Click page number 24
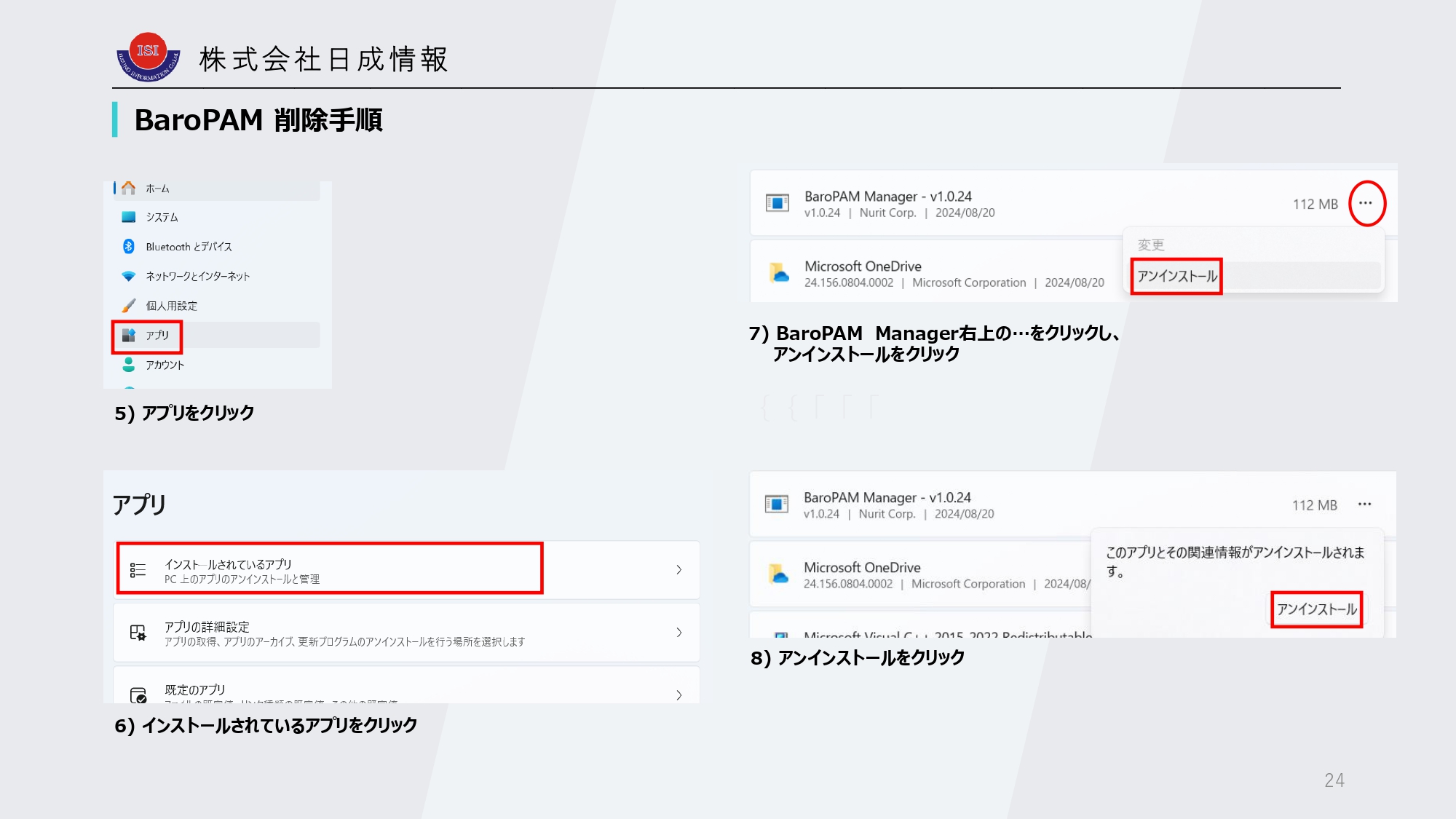The image size is (1456, 819). pyautogui.click(x=1334, y=780)
